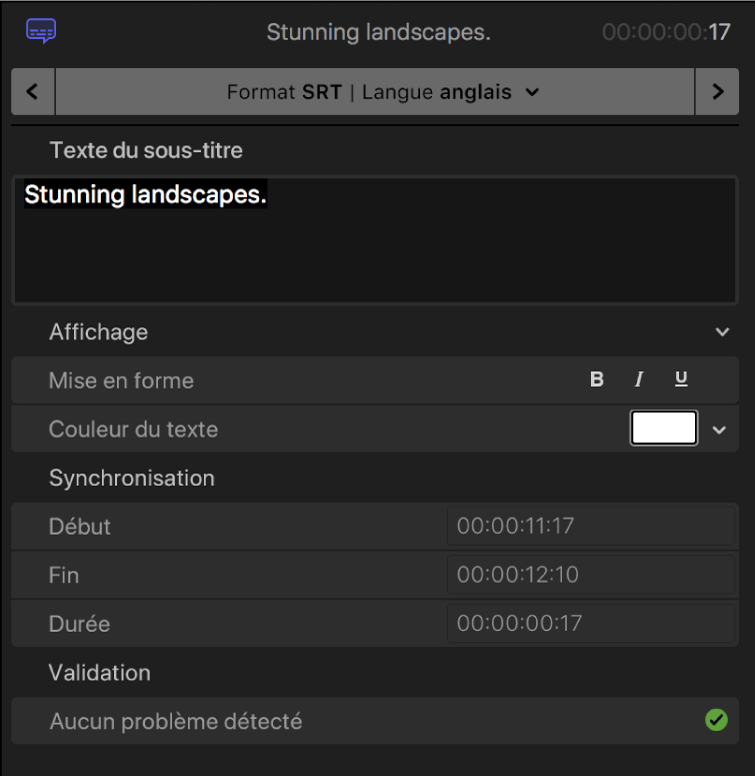Viewport: 755px width, 777px height.
Task: Click the green validation checkmark icon
Action: pos(716,720)
